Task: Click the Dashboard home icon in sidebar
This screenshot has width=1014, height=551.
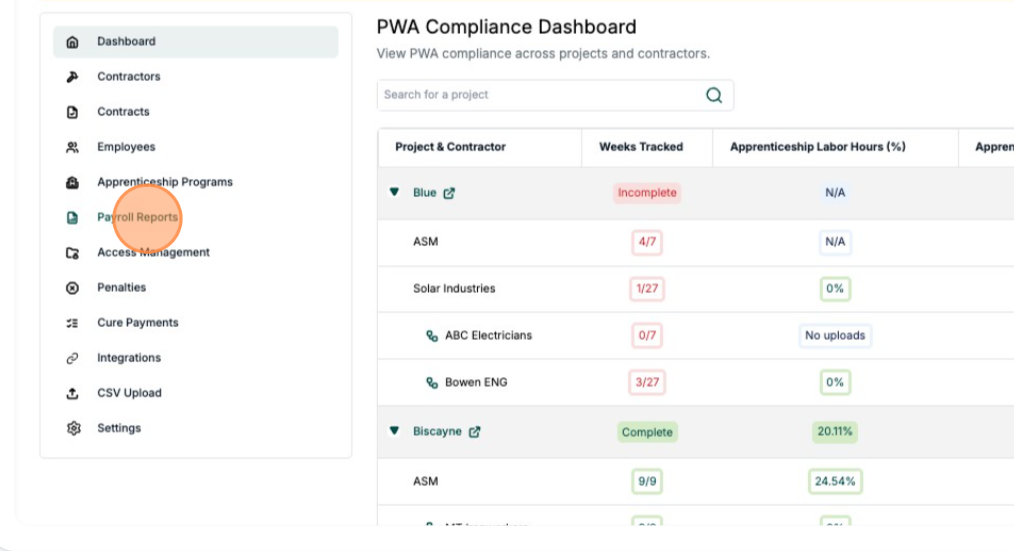Action: point(71,42)
